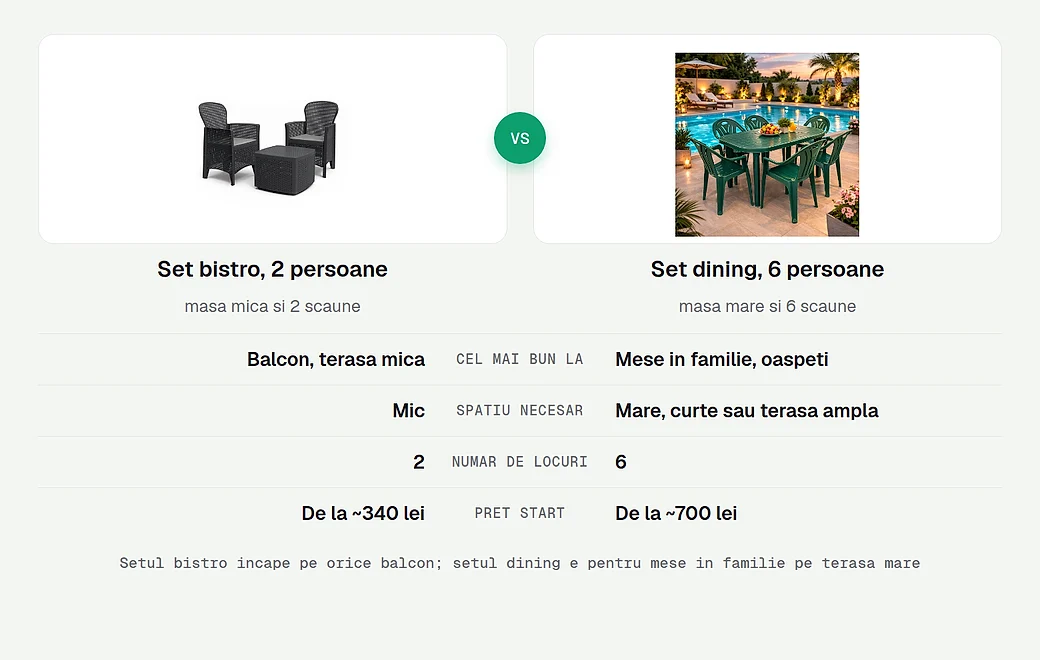Screen dimensions: 1040x660
Task: Click the "PRET START" row label
Action: 520,513
